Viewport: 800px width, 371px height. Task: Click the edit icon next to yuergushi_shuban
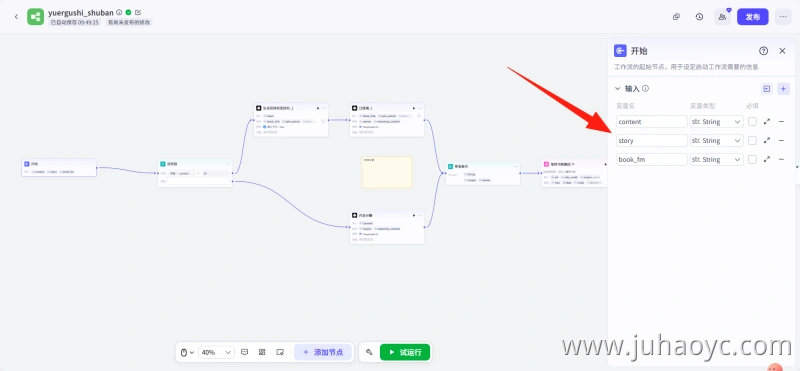[x=138, y=12]
